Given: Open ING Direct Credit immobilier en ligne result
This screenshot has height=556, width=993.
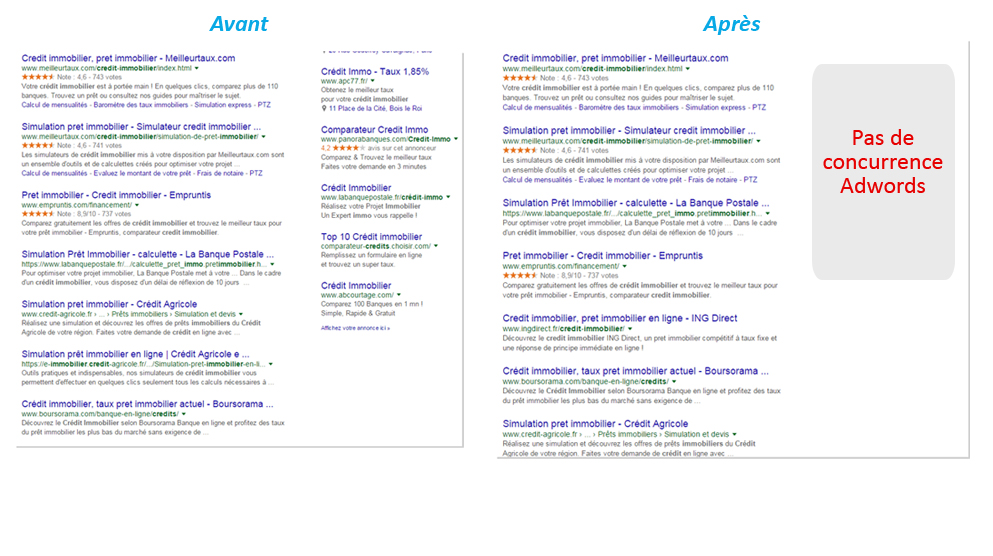Looking at the screenshot, I should (x=620, y=319).
